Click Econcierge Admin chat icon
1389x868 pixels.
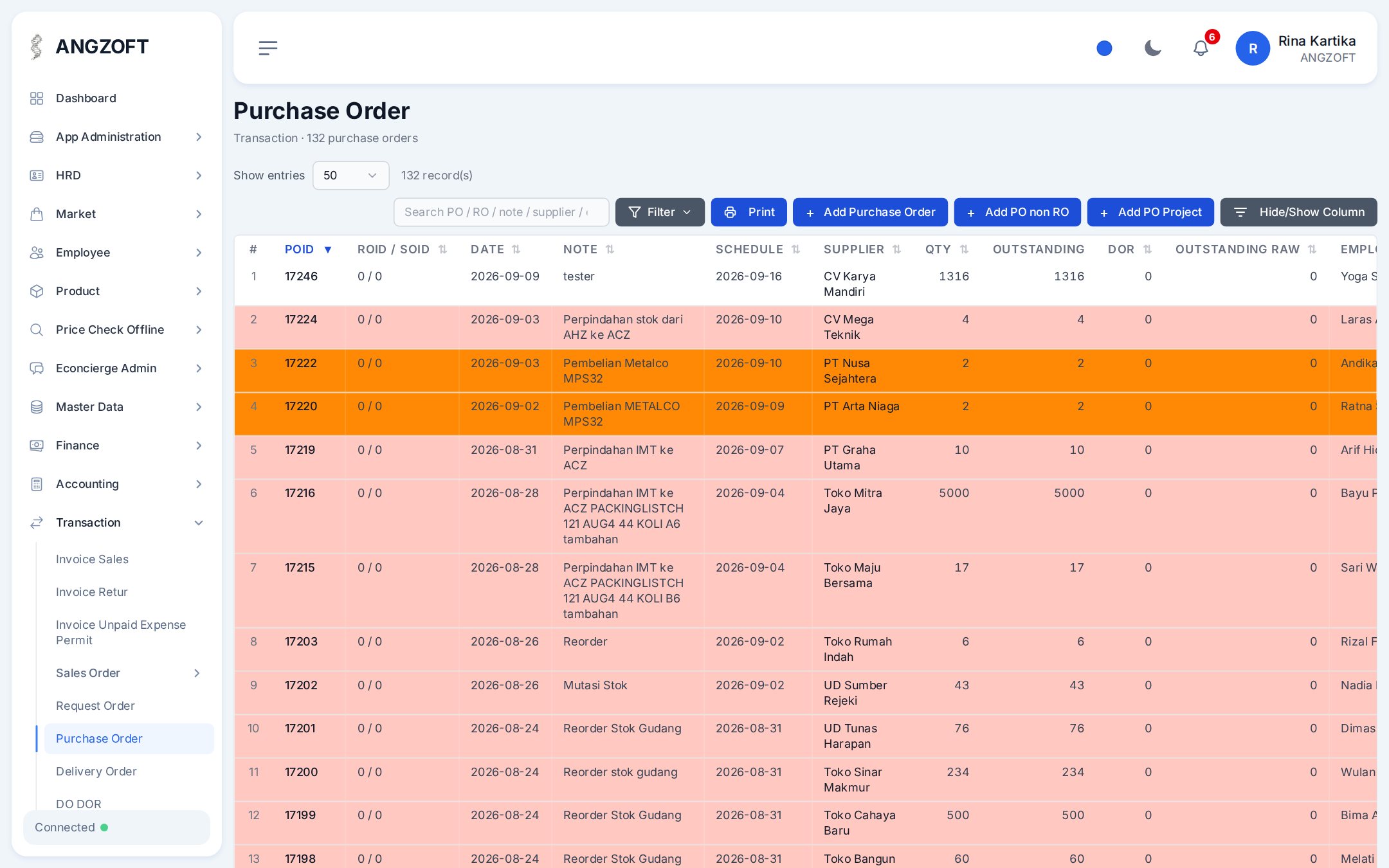(x=37, y=368)
